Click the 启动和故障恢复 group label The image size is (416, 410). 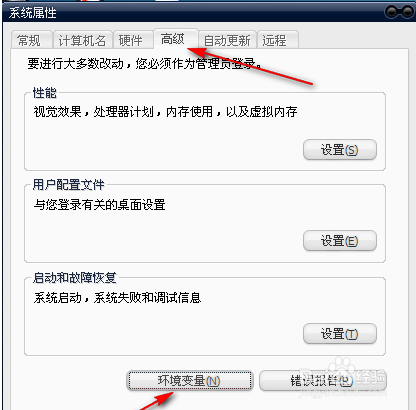click(x=75, y=277)
